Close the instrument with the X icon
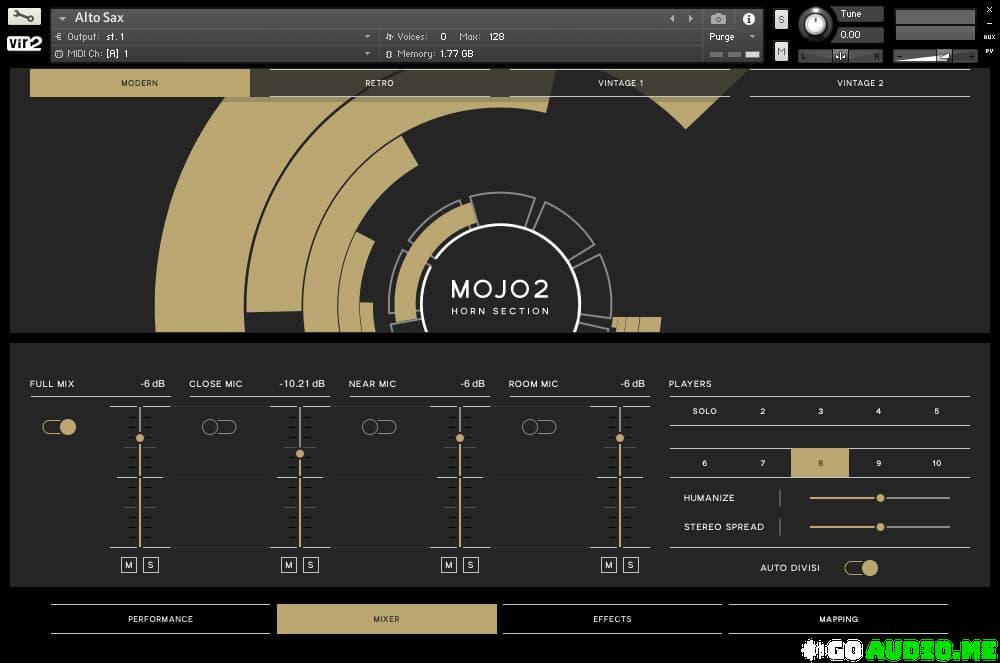The width and height of the screenshot is (1000, 663). pyautogui.click(x=989, y=10)
